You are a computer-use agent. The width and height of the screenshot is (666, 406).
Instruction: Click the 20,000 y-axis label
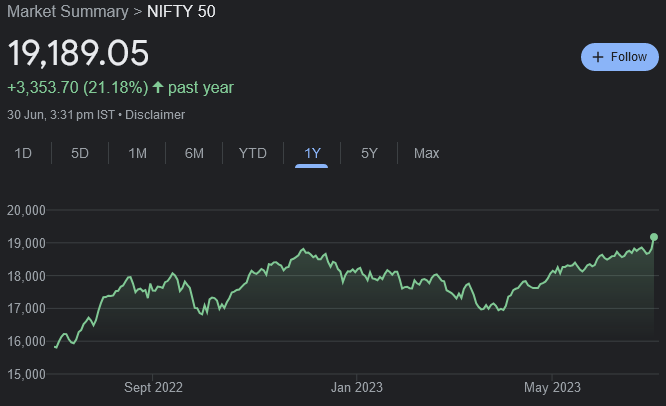[26, 210]
